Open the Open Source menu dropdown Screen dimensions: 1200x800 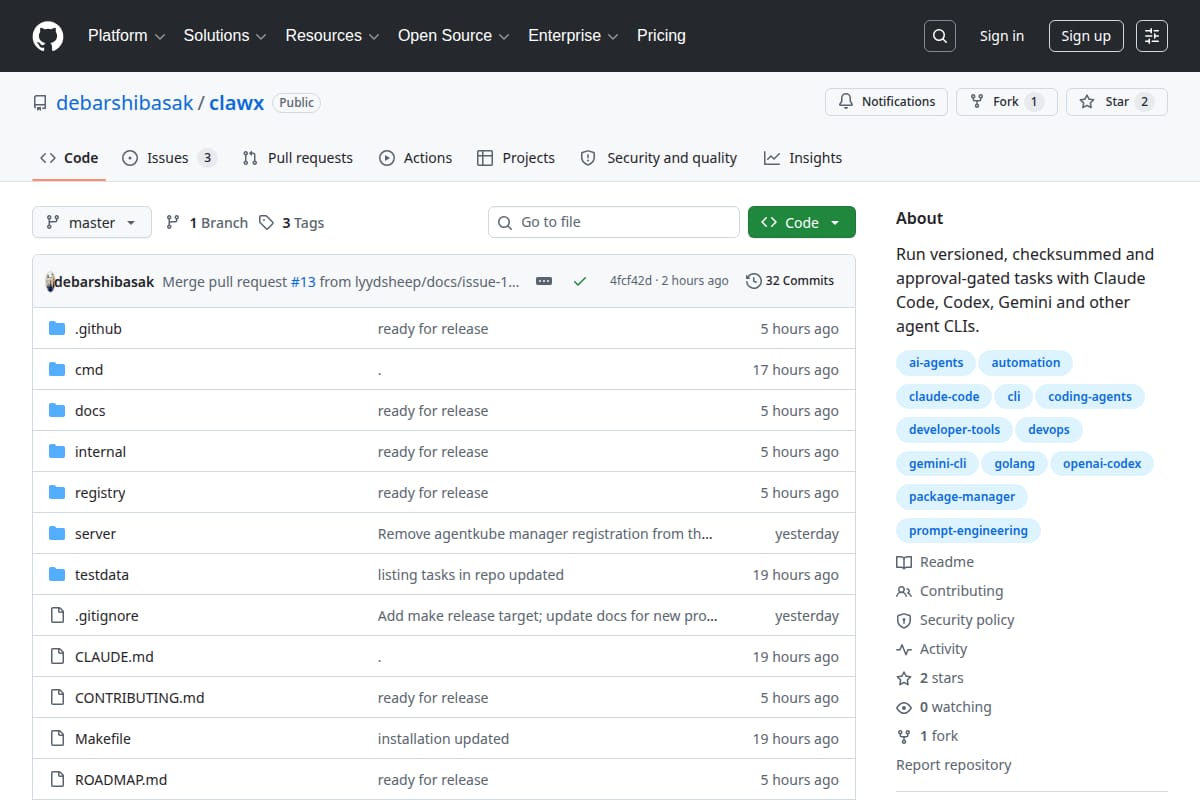pyautogui.click(x=454, y=36)
